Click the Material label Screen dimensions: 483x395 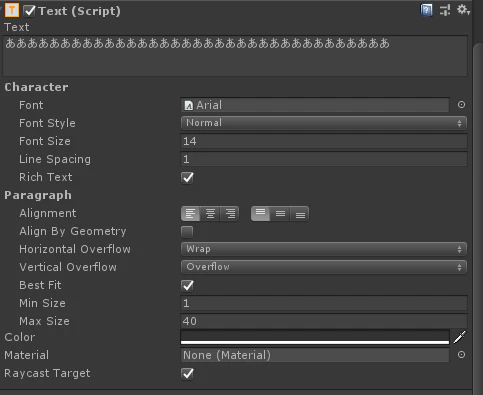coord(27,355)
